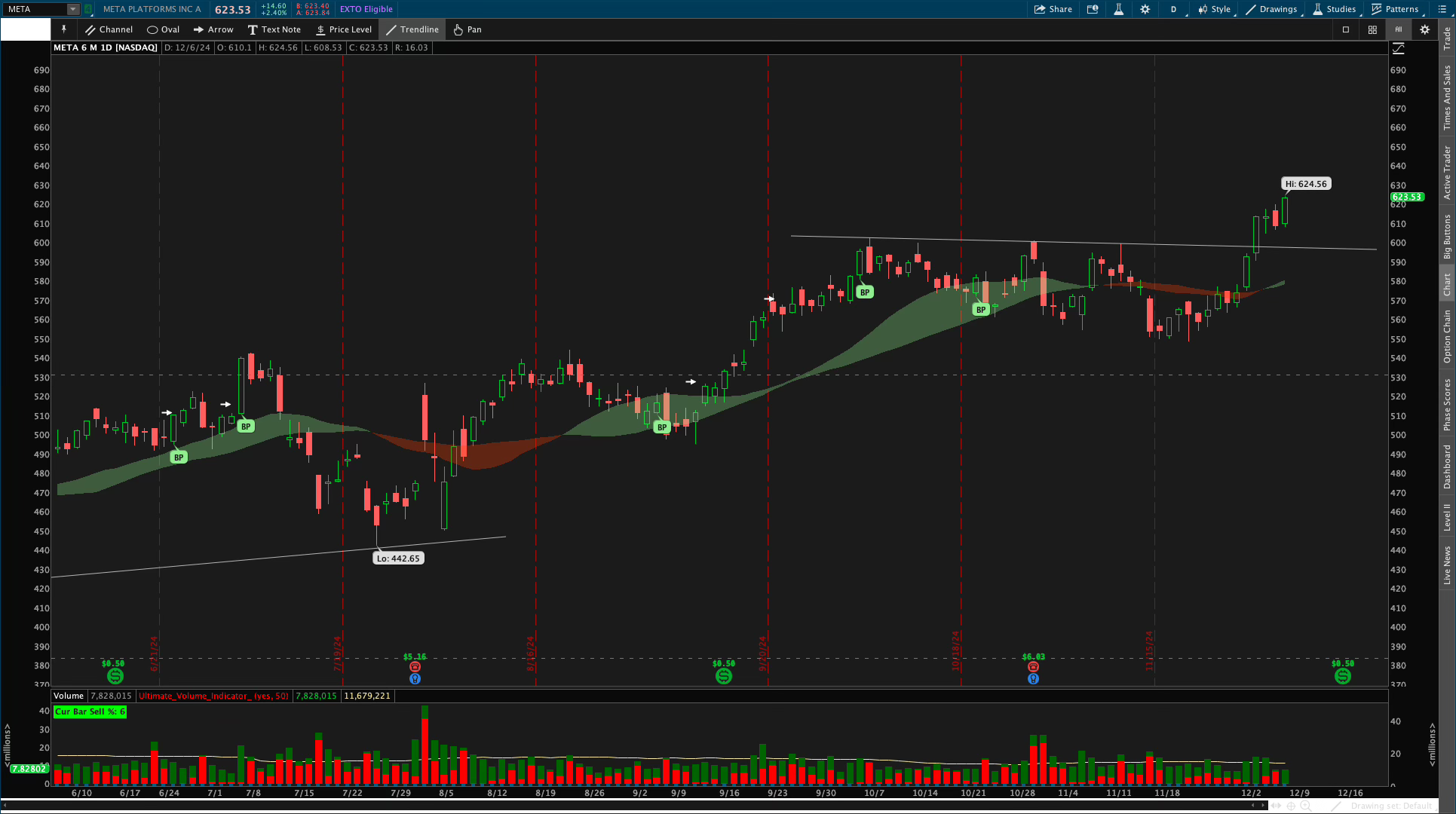Toggle the All charts view button

1398,29
